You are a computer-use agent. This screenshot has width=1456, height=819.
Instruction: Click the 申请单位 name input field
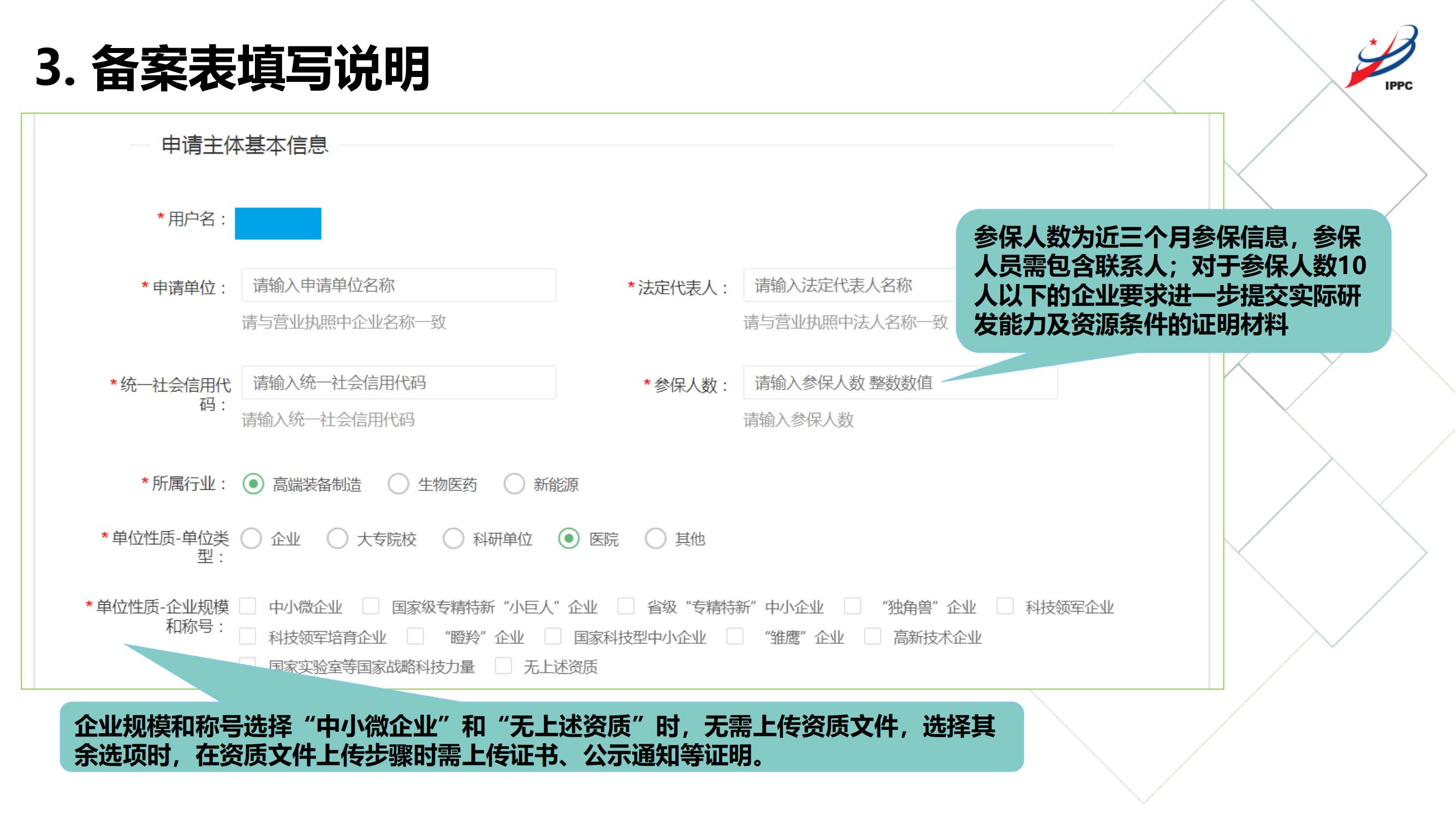tap(399, 286)
